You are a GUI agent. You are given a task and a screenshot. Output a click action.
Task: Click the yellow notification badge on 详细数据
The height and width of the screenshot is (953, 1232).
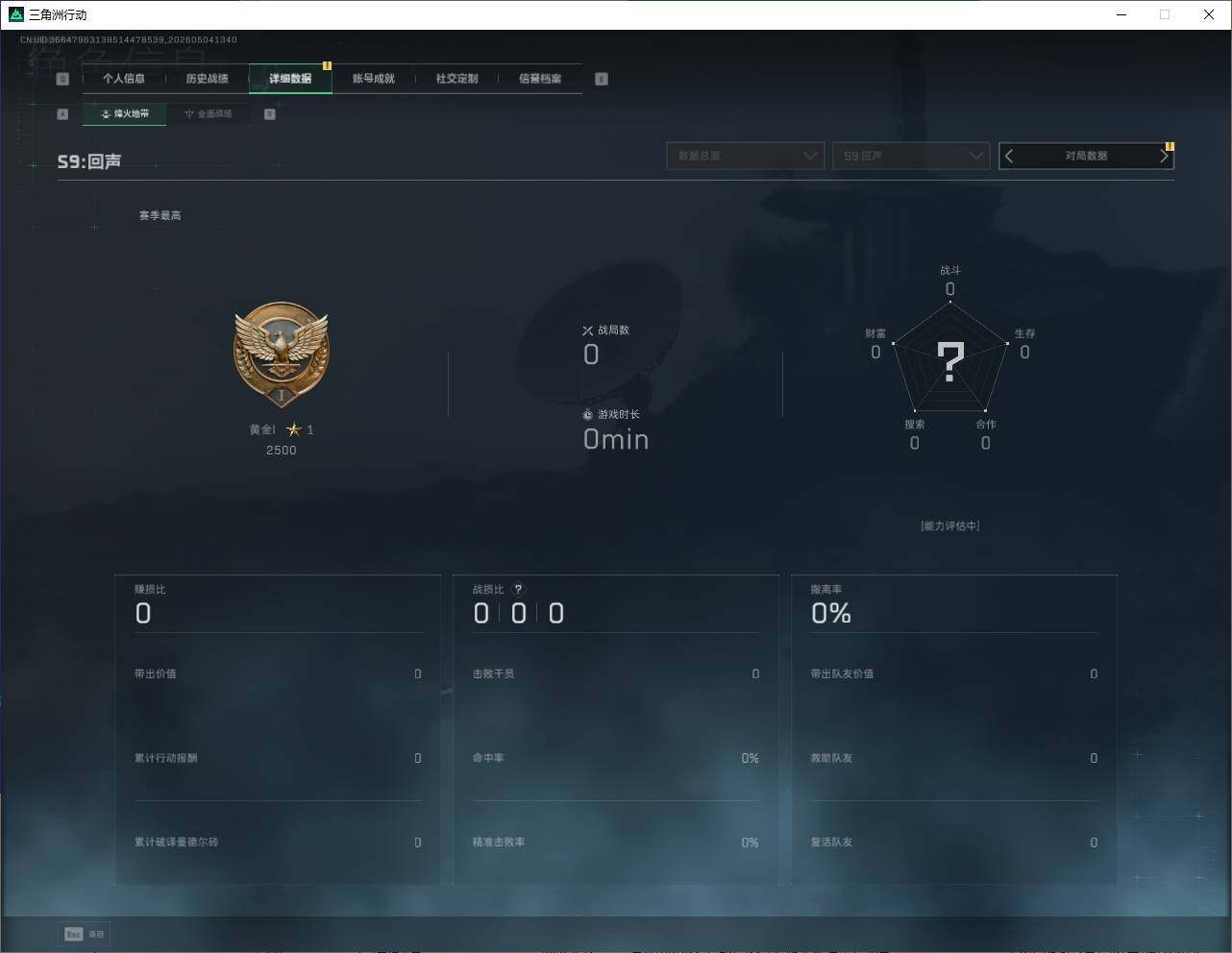tap(327, 66)
